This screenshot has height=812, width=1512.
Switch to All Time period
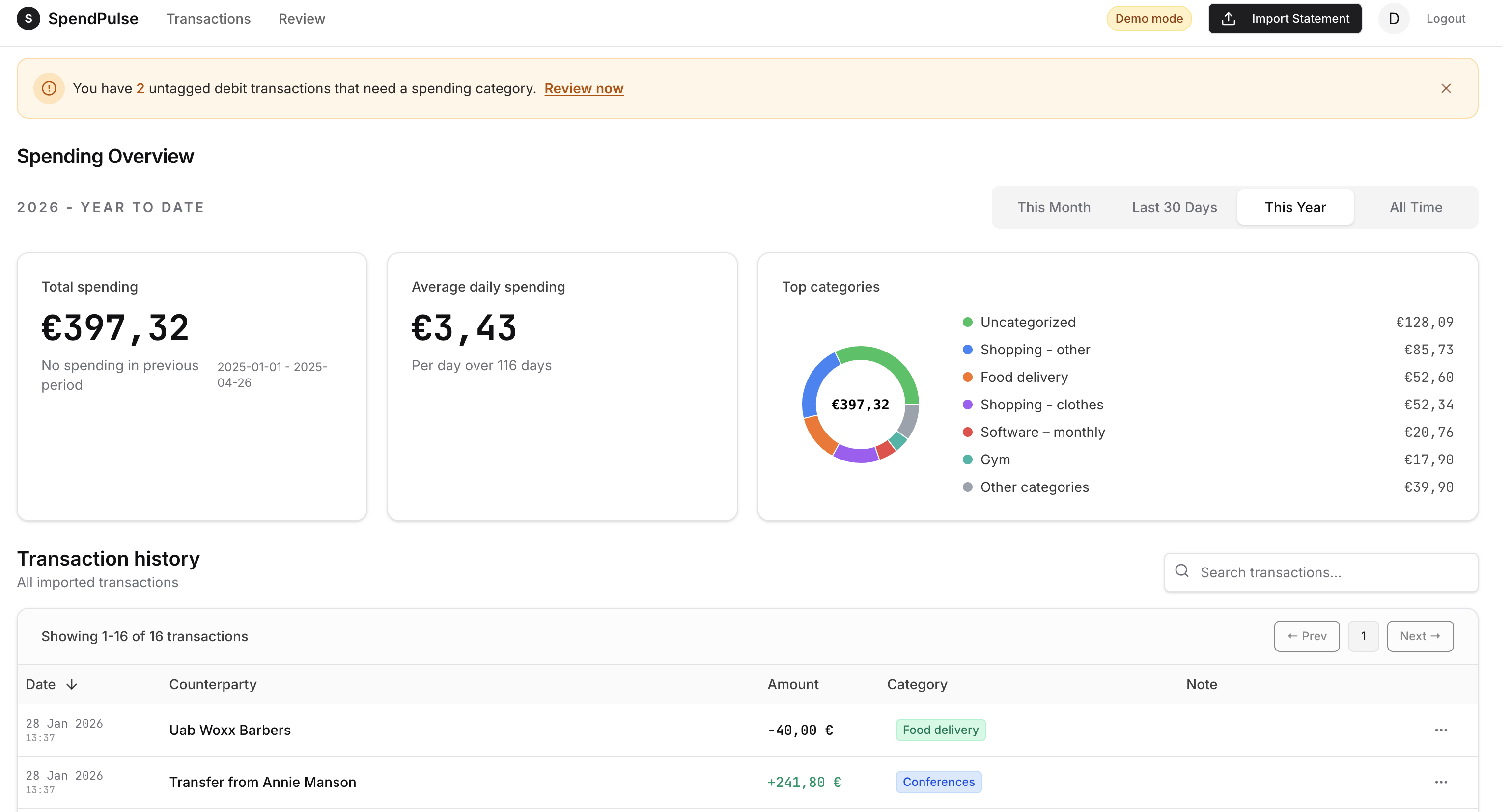pyautogui.click(x=1415, y=207)
